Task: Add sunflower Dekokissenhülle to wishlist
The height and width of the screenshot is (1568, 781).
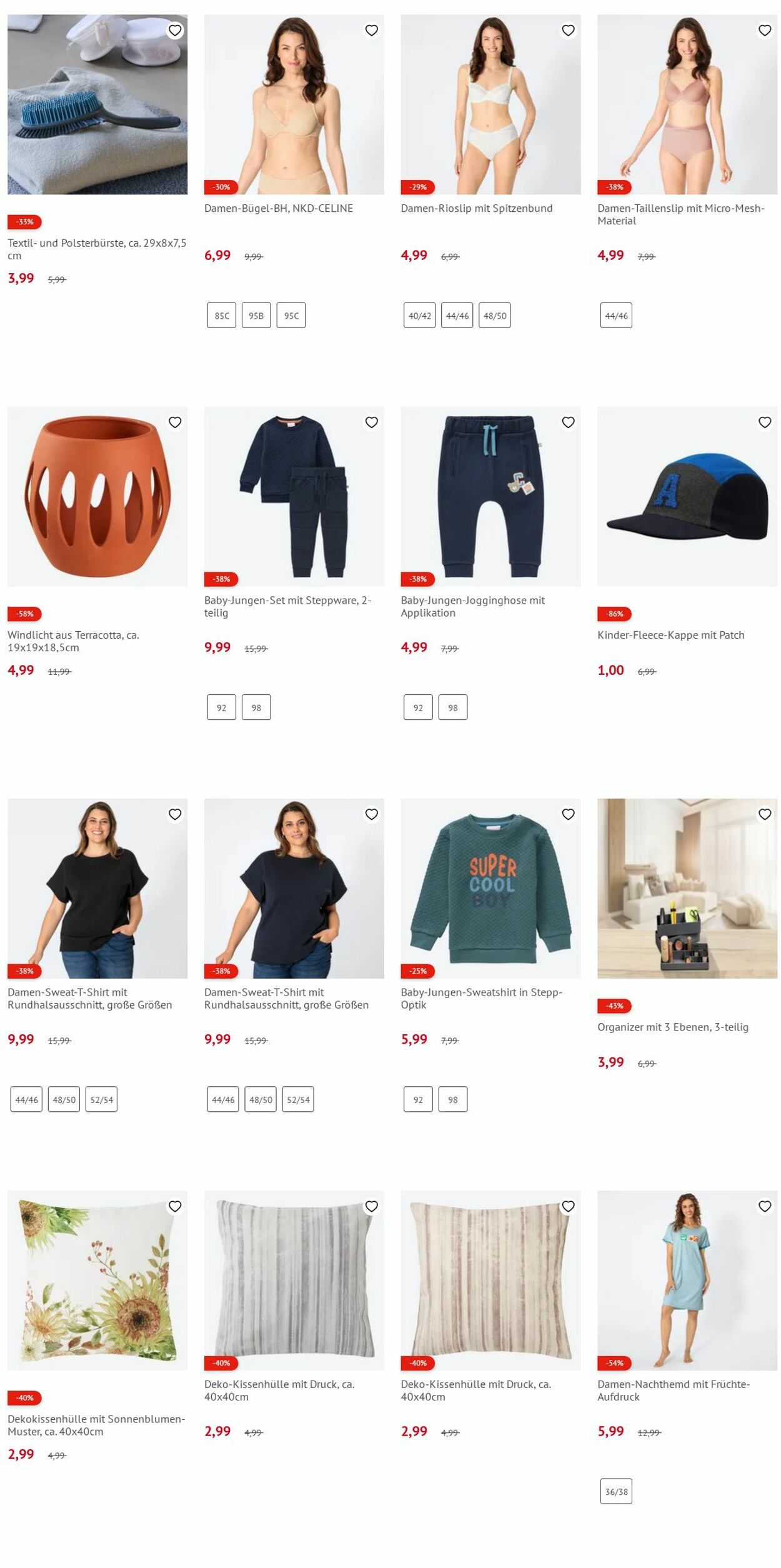Action: click(175, 1206)
